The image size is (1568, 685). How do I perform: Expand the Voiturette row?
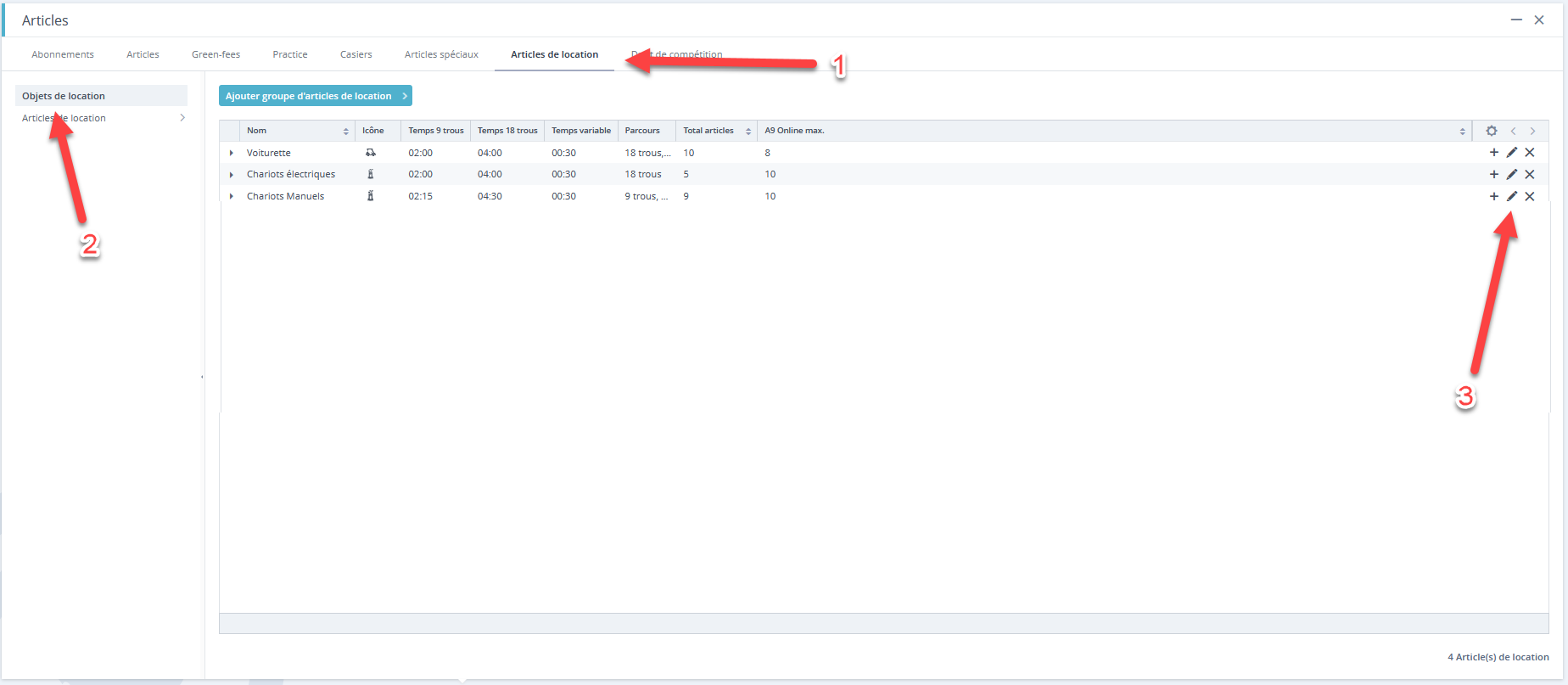(x=232, y=153)
